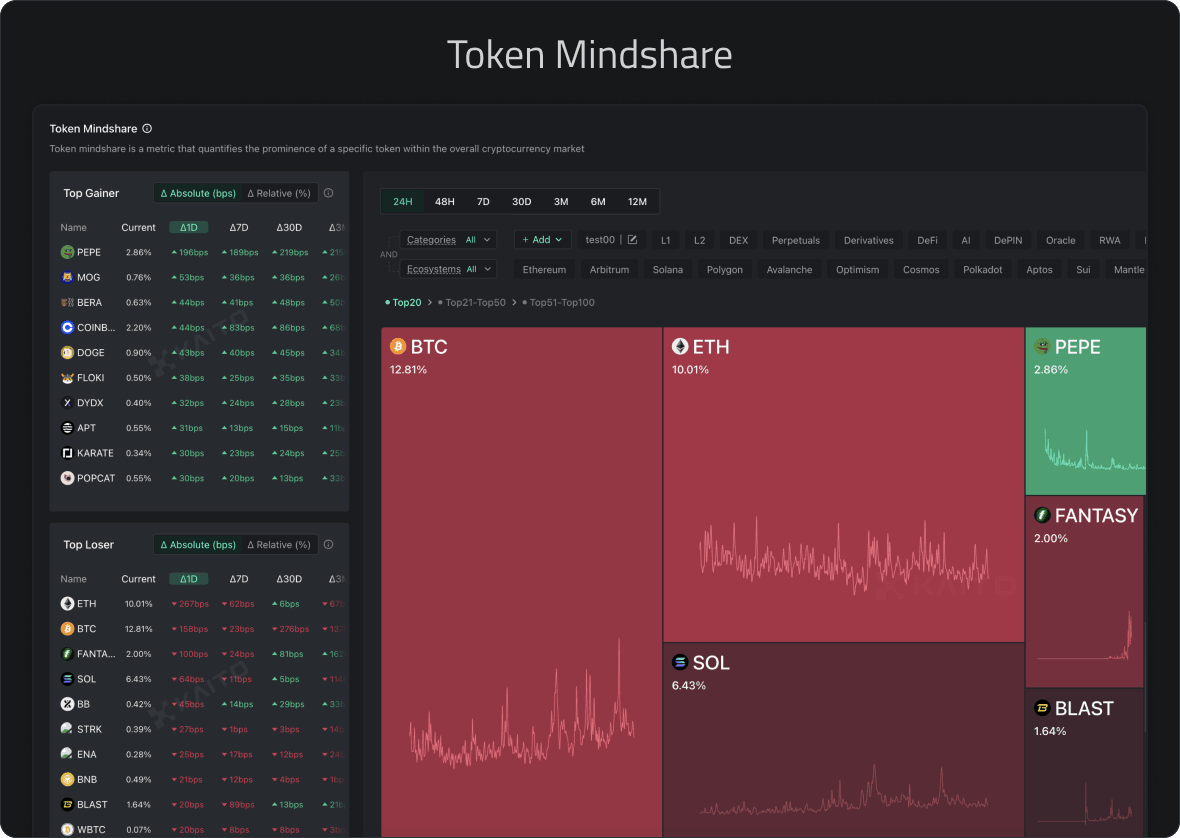Click the POPCAT token icon

tap(67, 478)
